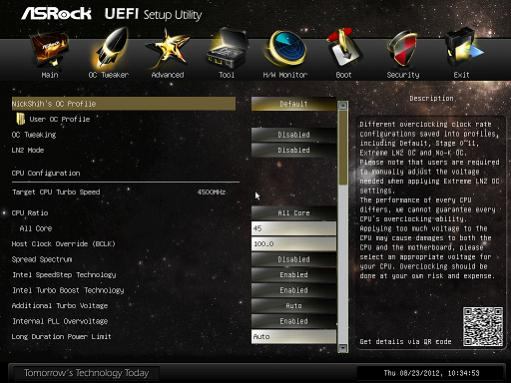Select Intel Turbo Boost Technology label
This screenshot has width=511, height=383.
68,290
